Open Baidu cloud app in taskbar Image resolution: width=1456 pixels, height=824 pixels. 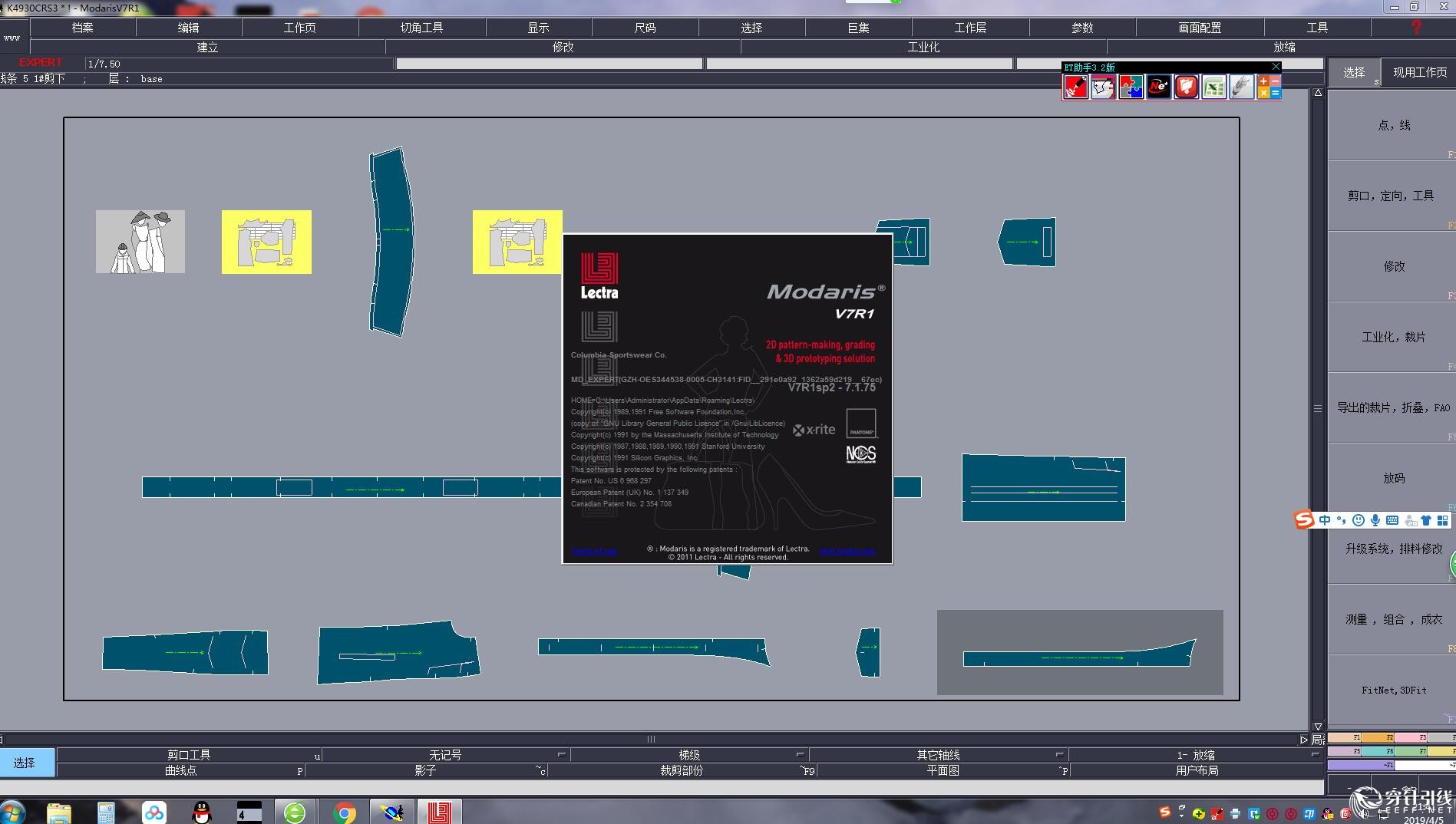click(154, 812)
